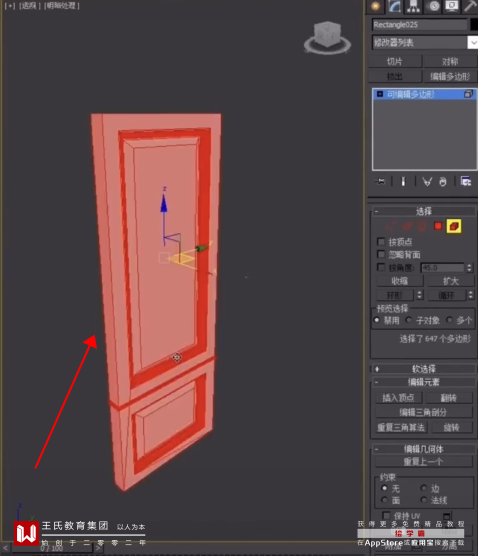The width and height of the screenshot is (478, 556).
Task: Select Edge sub-object level icon
Action: pyautogui.click(x=407, y=226)
